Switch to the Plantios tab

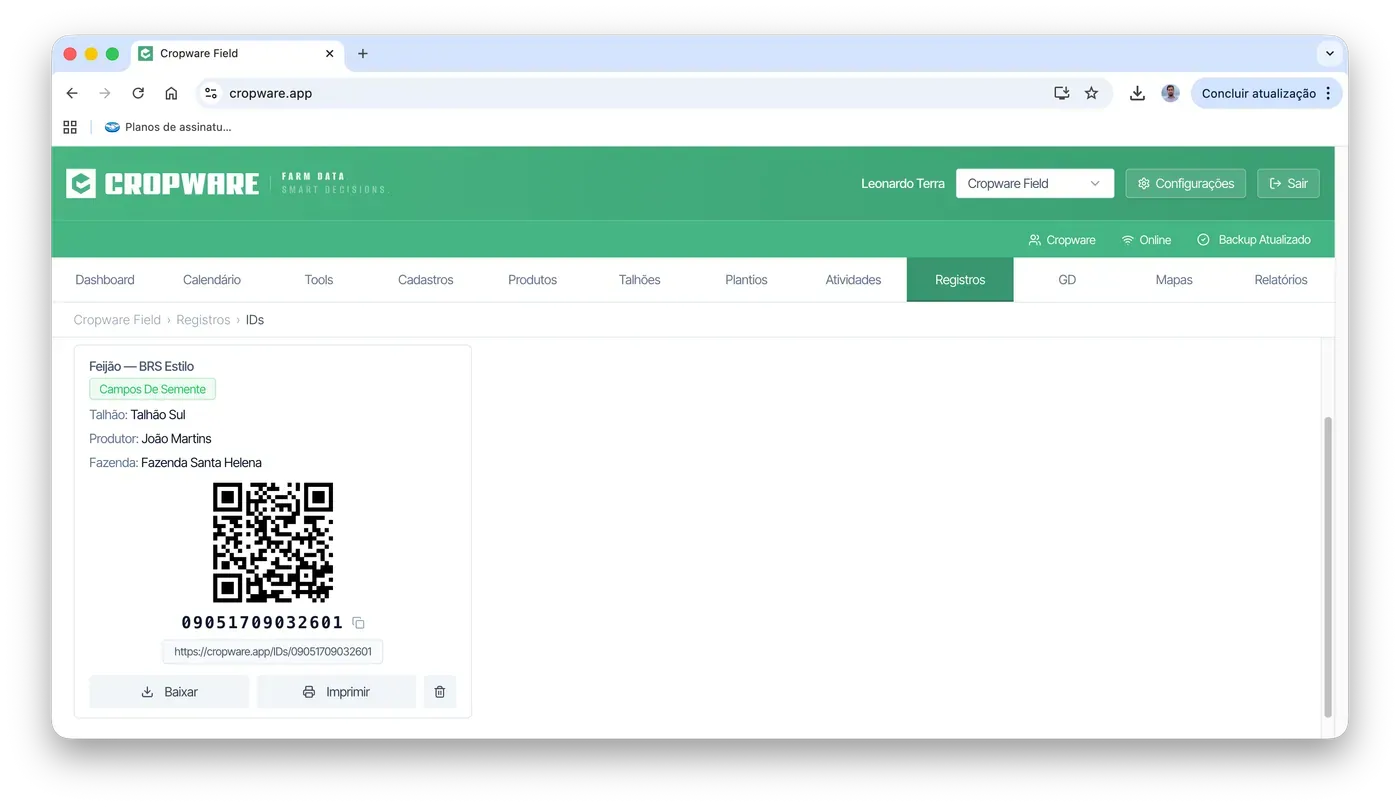coord(747,280)
